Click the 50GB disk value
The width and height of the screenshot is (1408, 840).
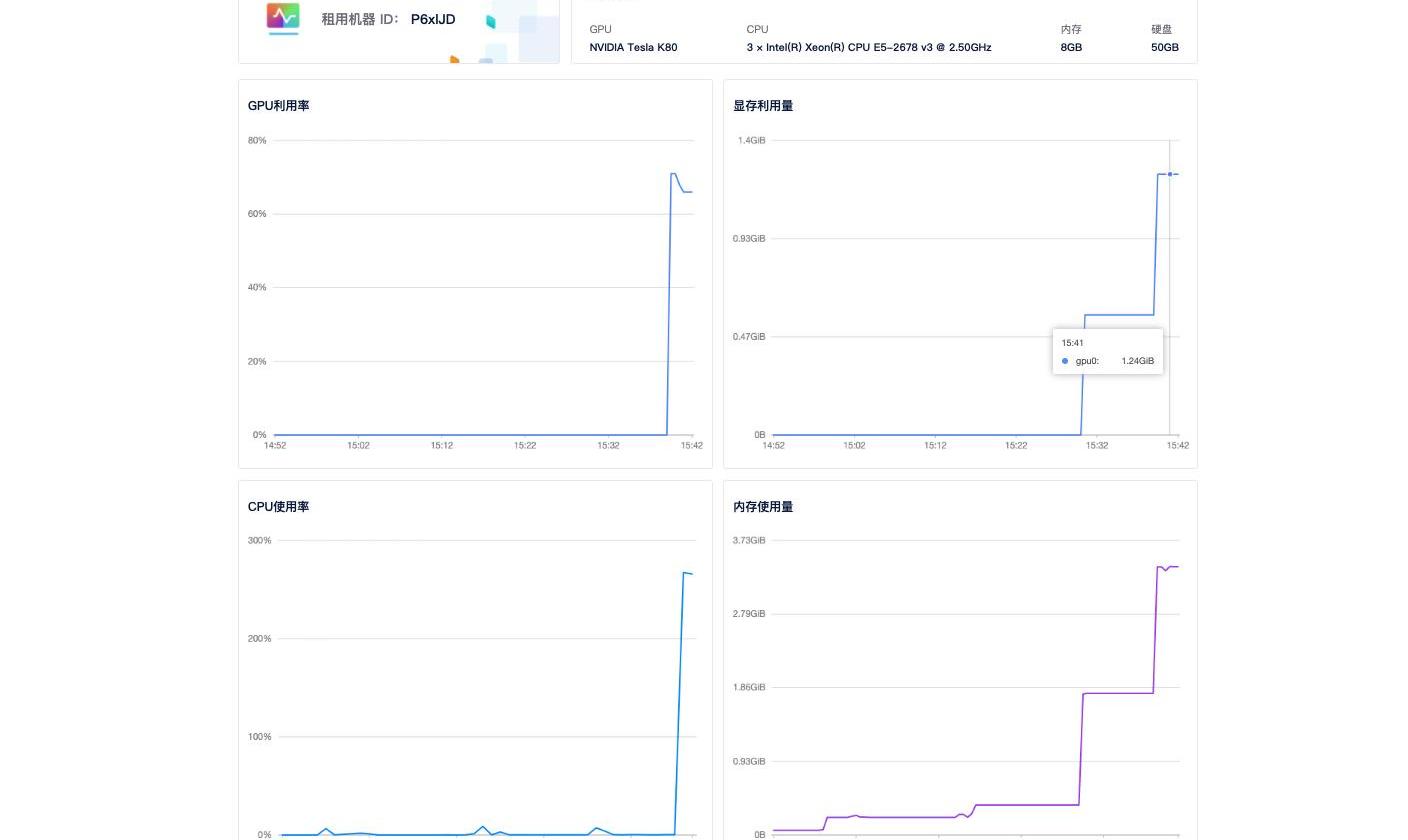tap(1164, 47)
